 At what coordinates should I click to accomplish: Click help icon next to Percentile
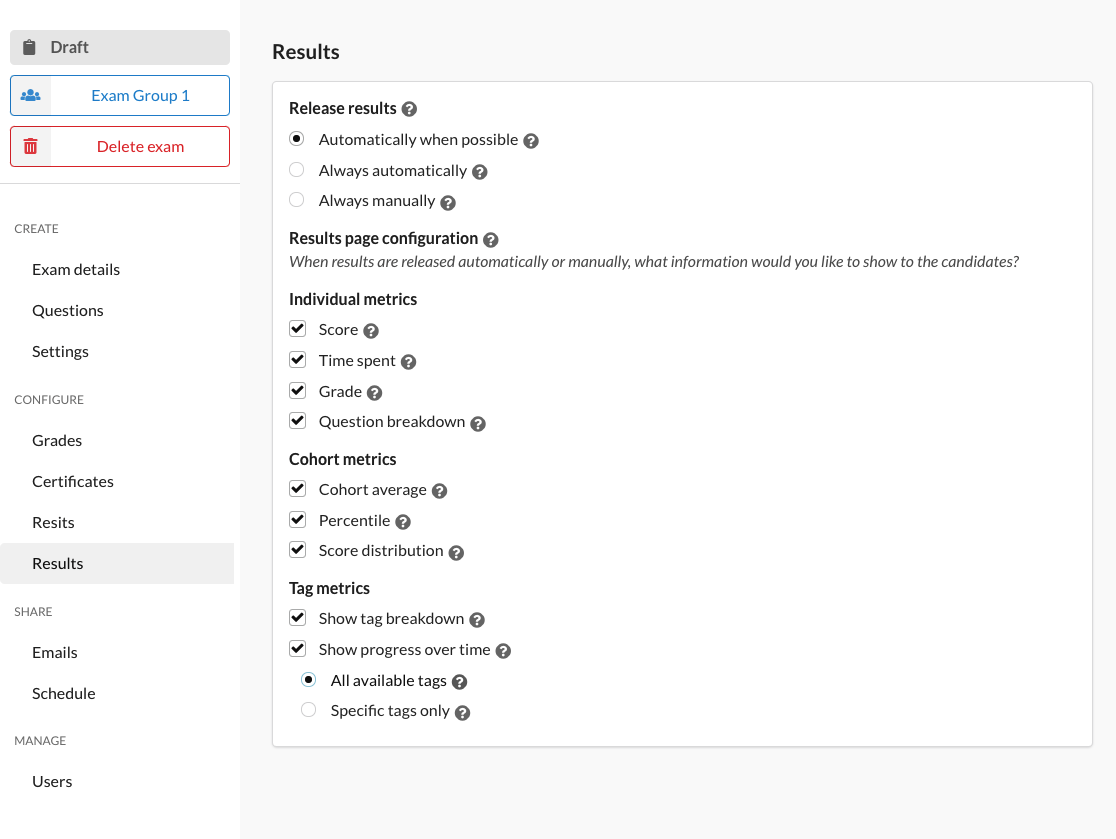point(403,522)
